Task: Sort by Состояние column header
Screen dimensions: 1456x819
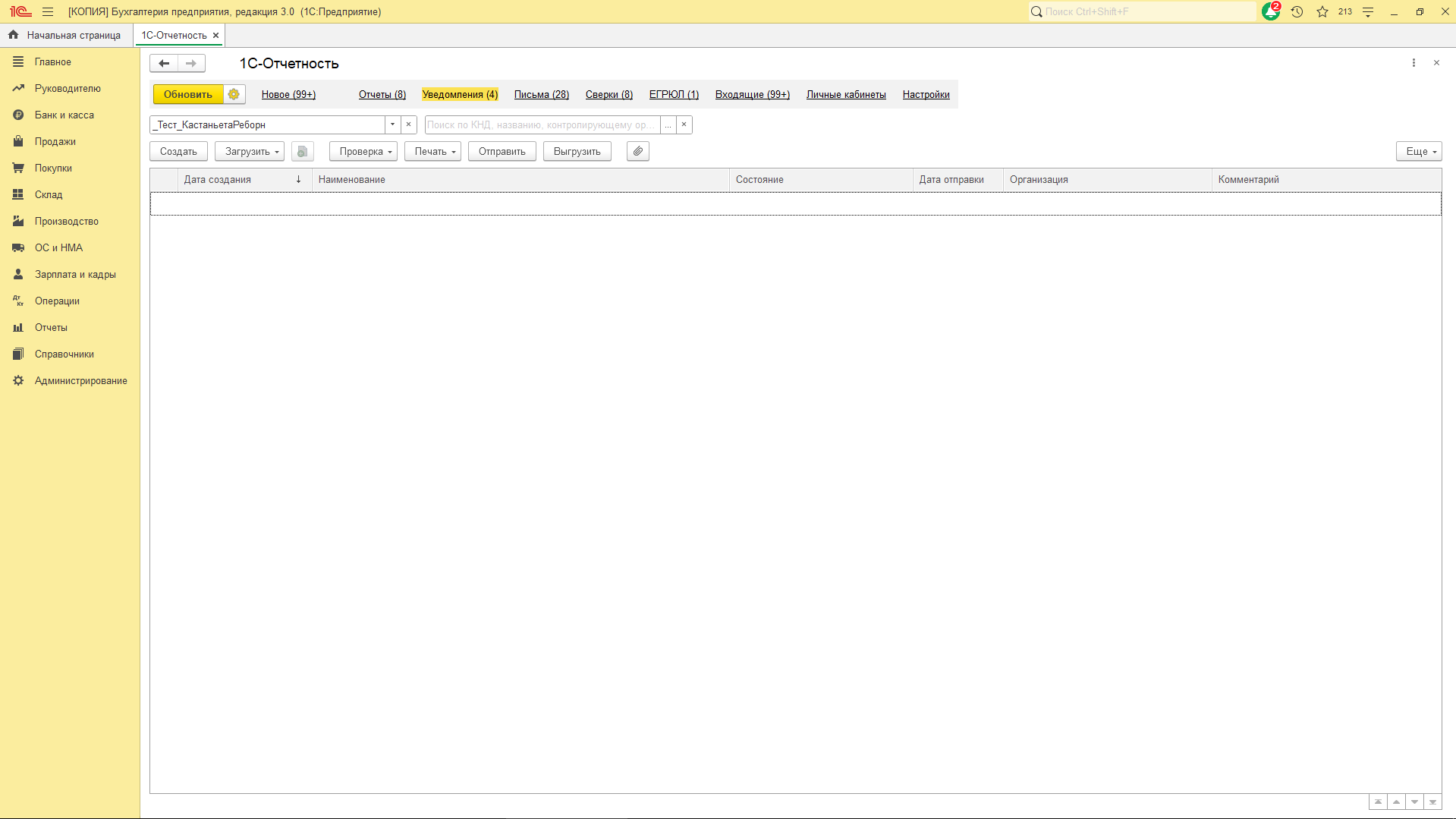Action: (x=821, y=179)
